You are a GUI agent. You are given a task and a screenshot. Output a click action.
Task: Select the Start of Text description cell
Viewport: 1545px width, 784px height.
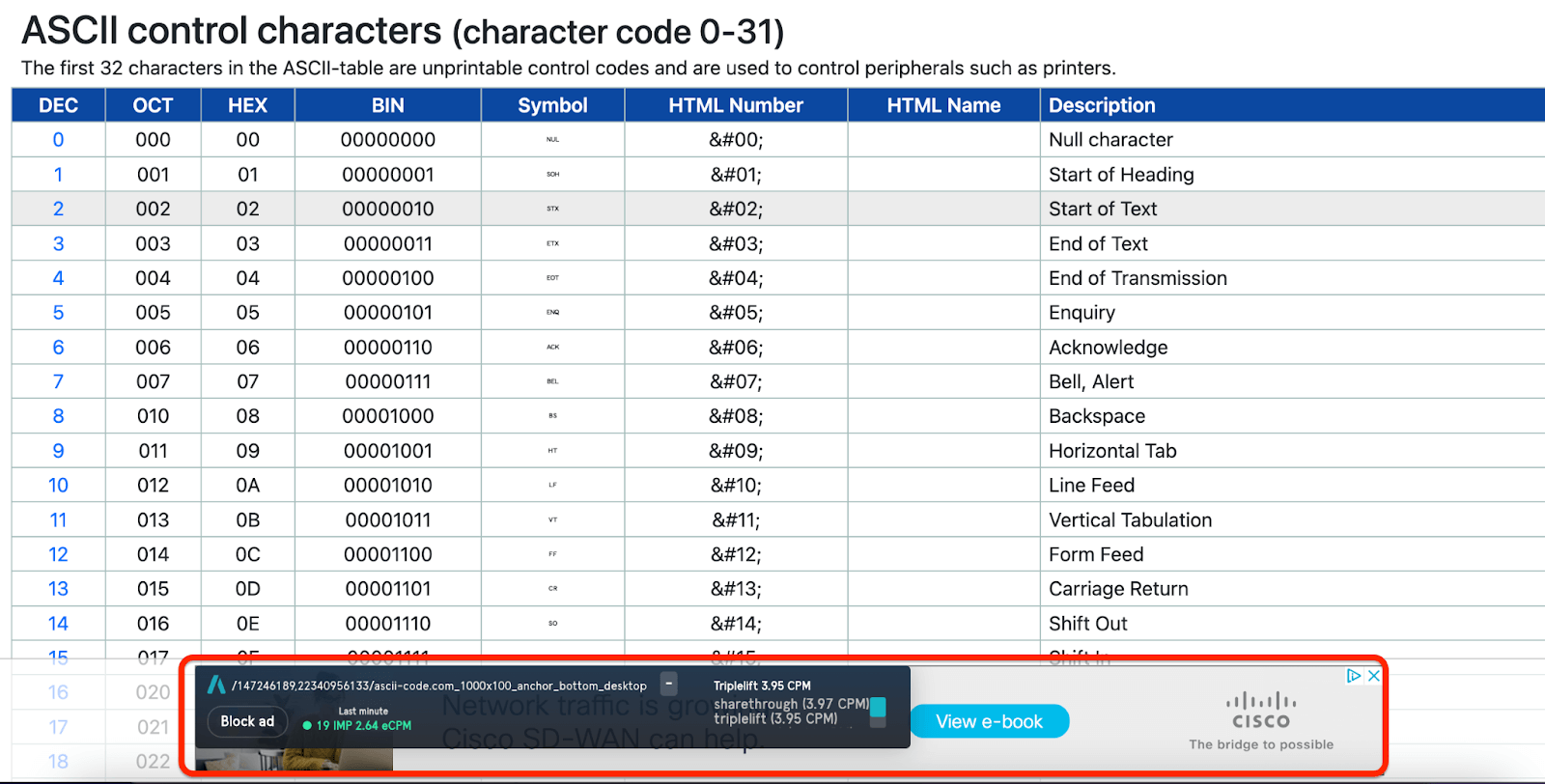click(x=1103, y=209)
